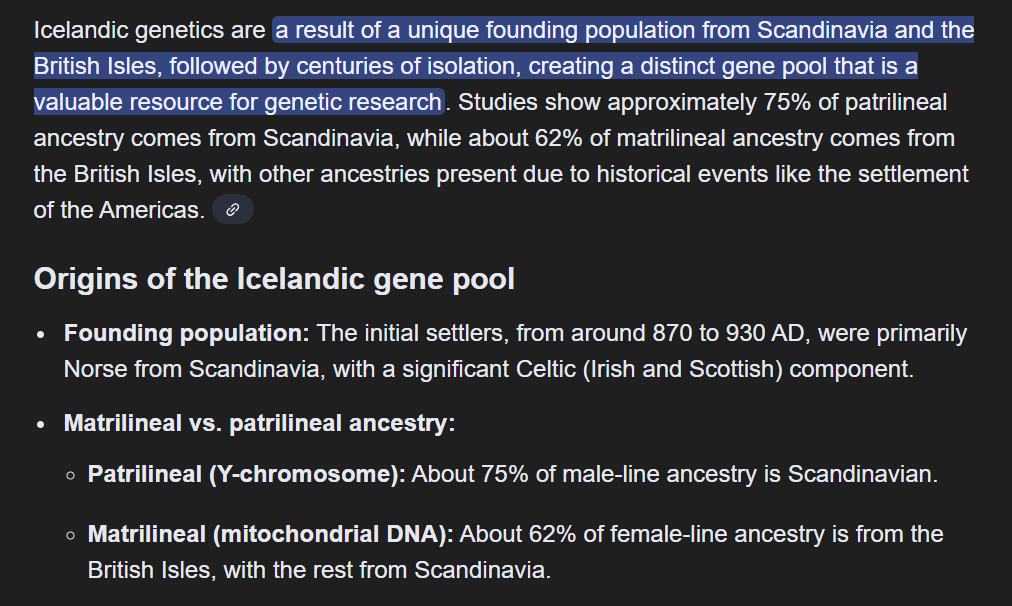Click the 'Patrilineal (Y-chromosome):' label

246,474
